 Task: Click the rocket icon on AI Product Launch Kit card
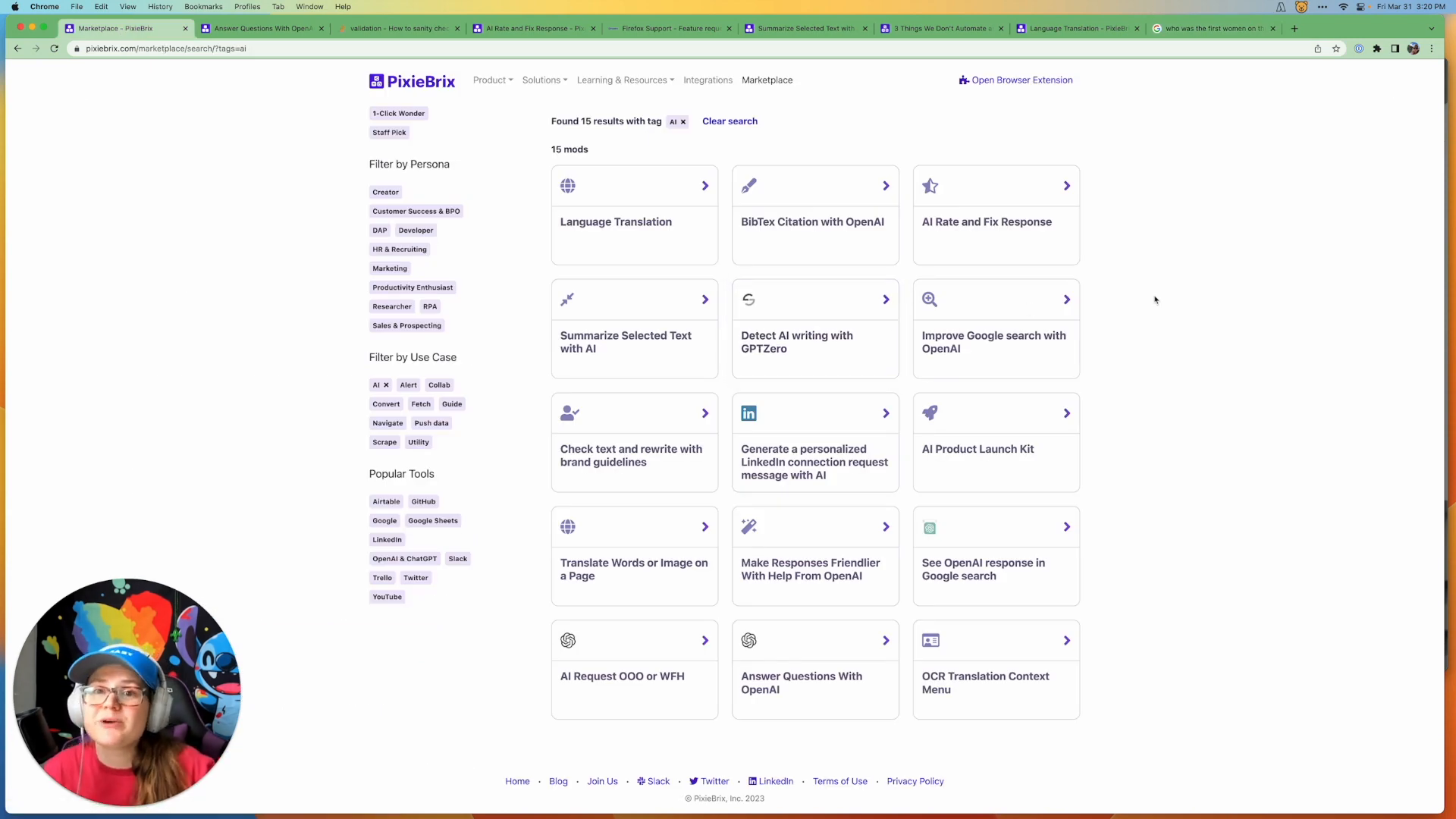point(930,413)
